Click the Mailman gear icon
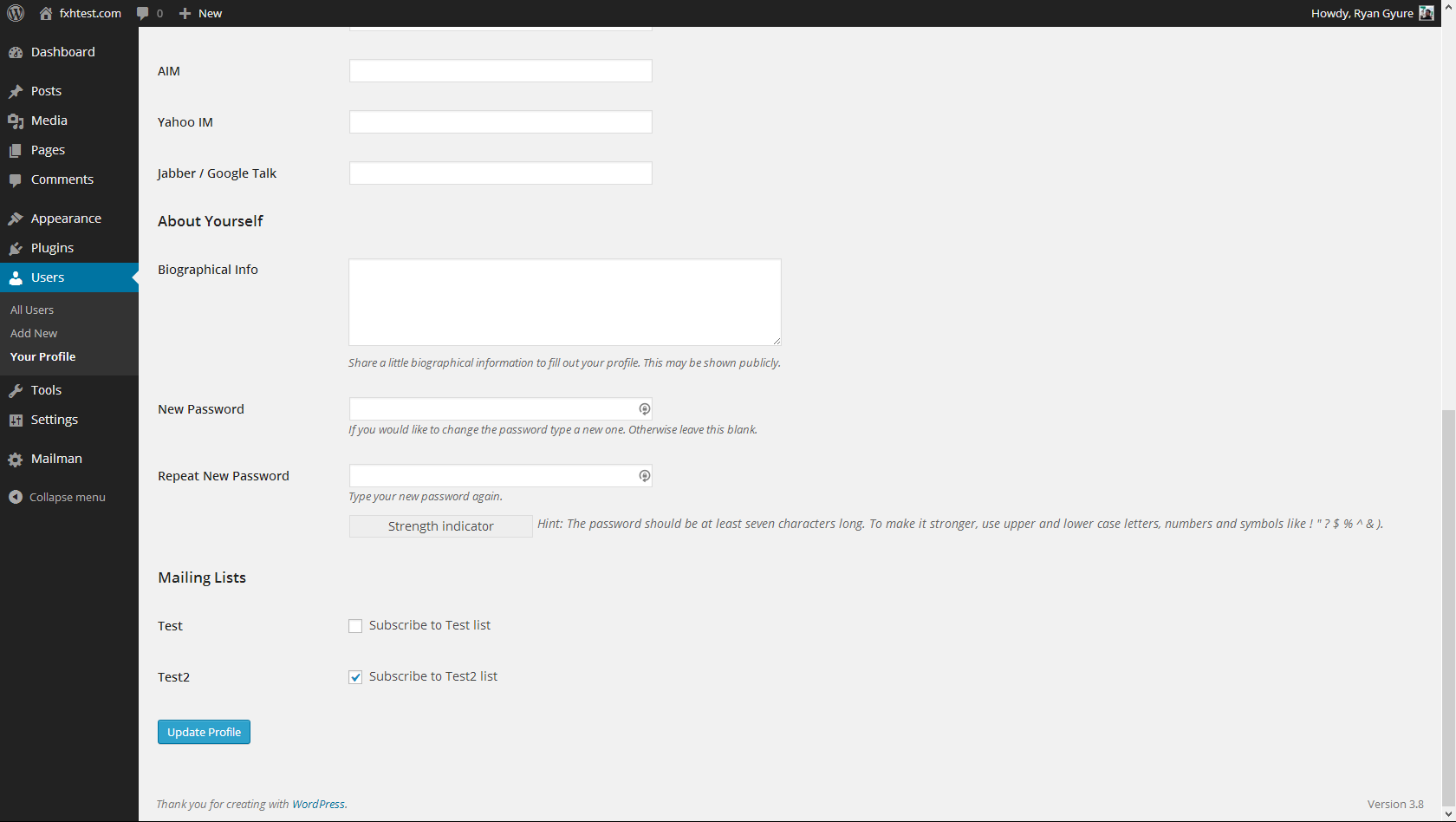Image resolution: width=1456 pixels, height=822 pixels. tap(16, 459)
